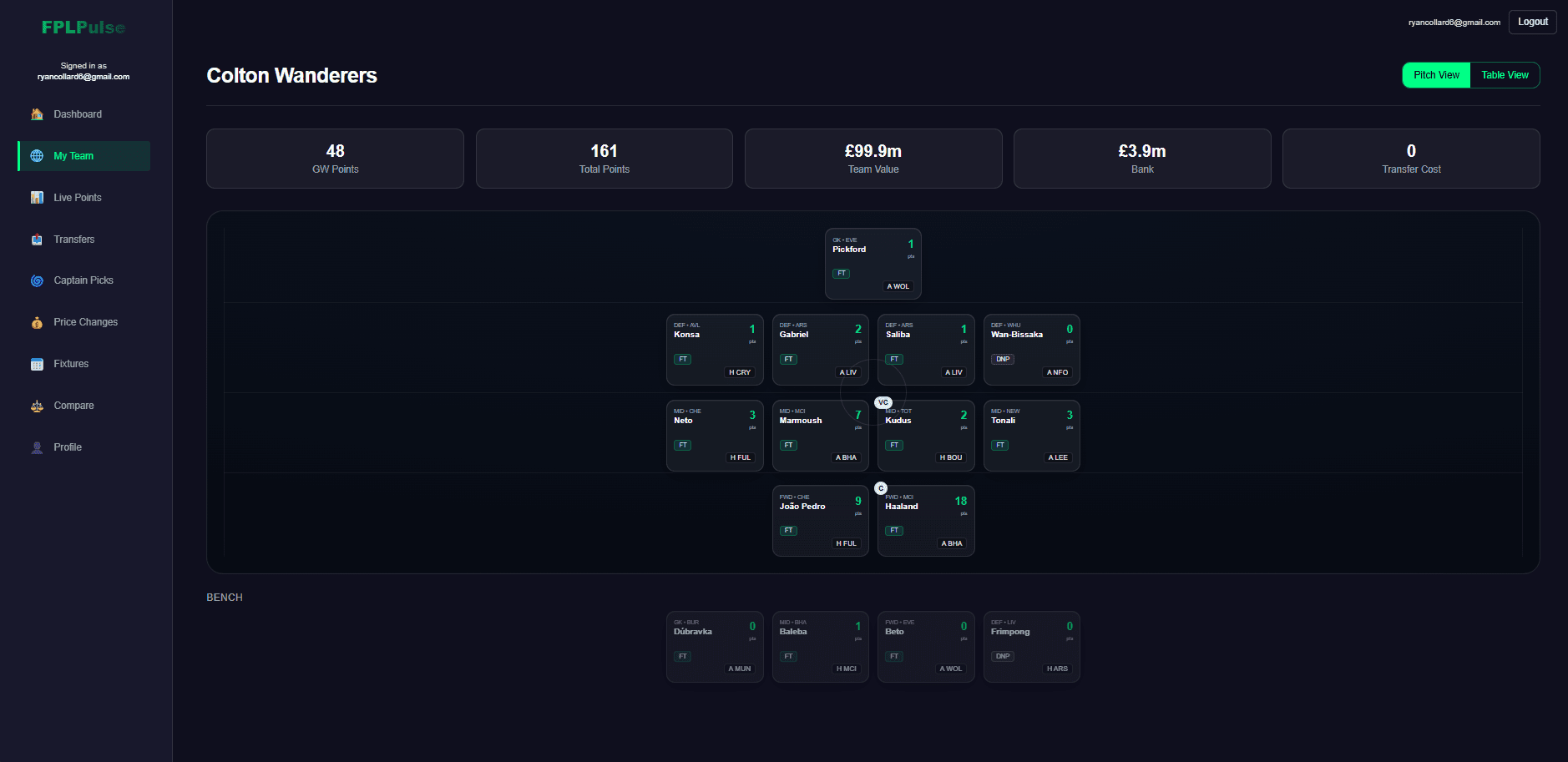
Task: Click the My Team globe icon
Action: tap(37, 156)
